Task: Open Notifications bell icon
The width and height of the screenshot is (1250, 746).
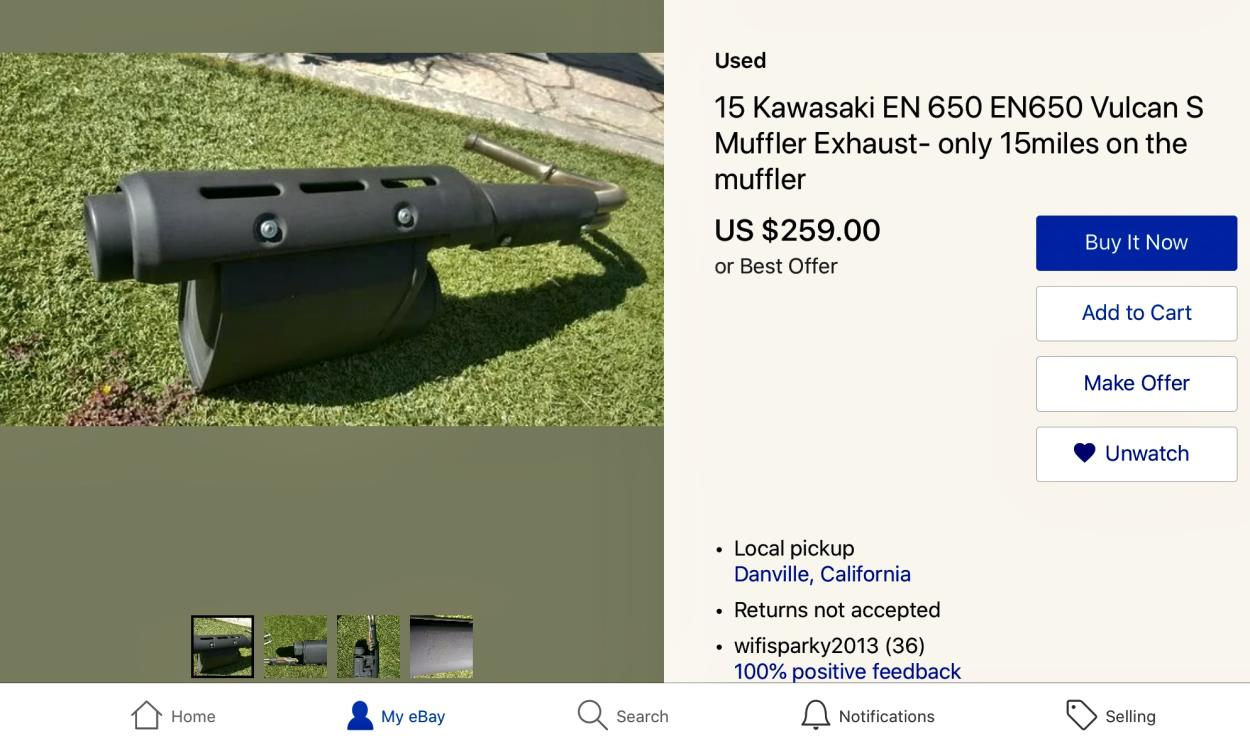Action: pos(815,715)
